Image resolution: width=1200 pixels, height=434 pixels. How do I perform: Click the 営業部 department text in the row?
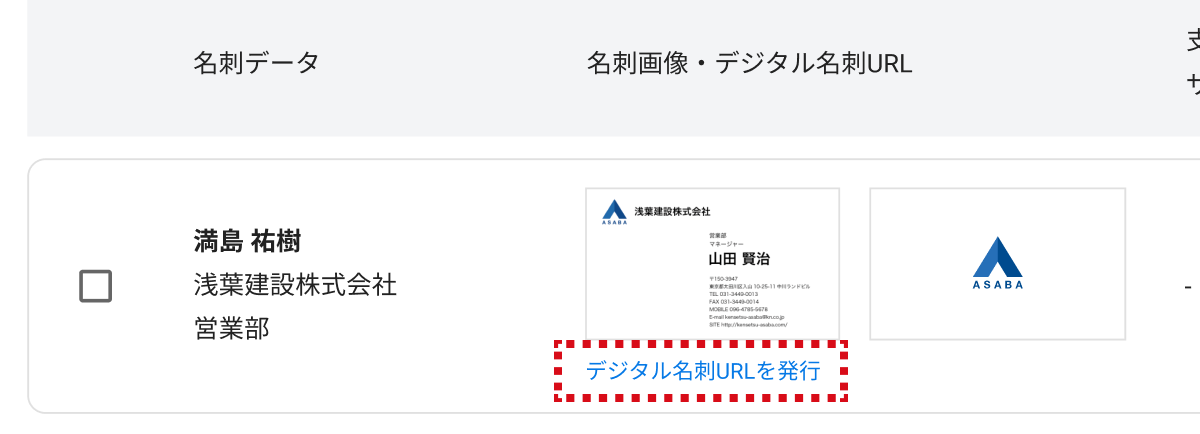[231, 329]
